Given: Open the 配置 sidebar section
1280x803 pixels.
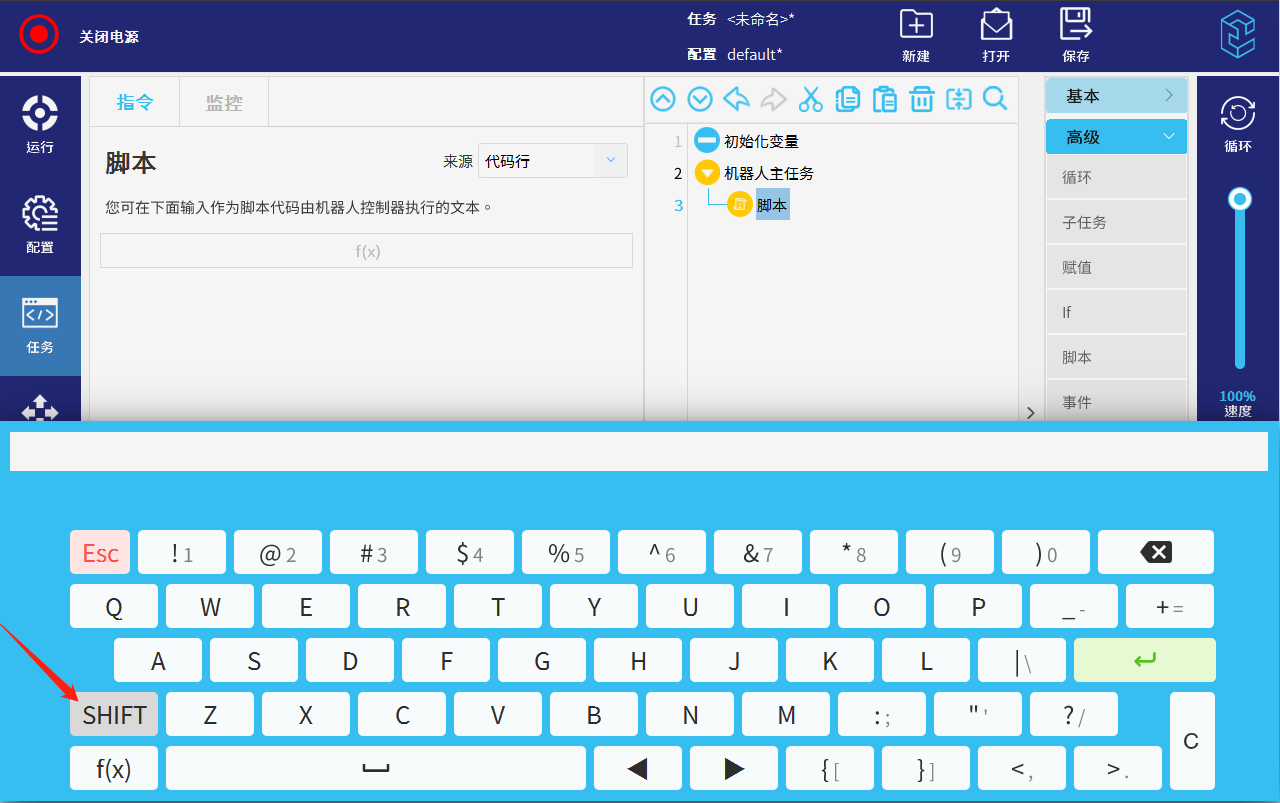Looking at the screenshot, I should point(40,225).
